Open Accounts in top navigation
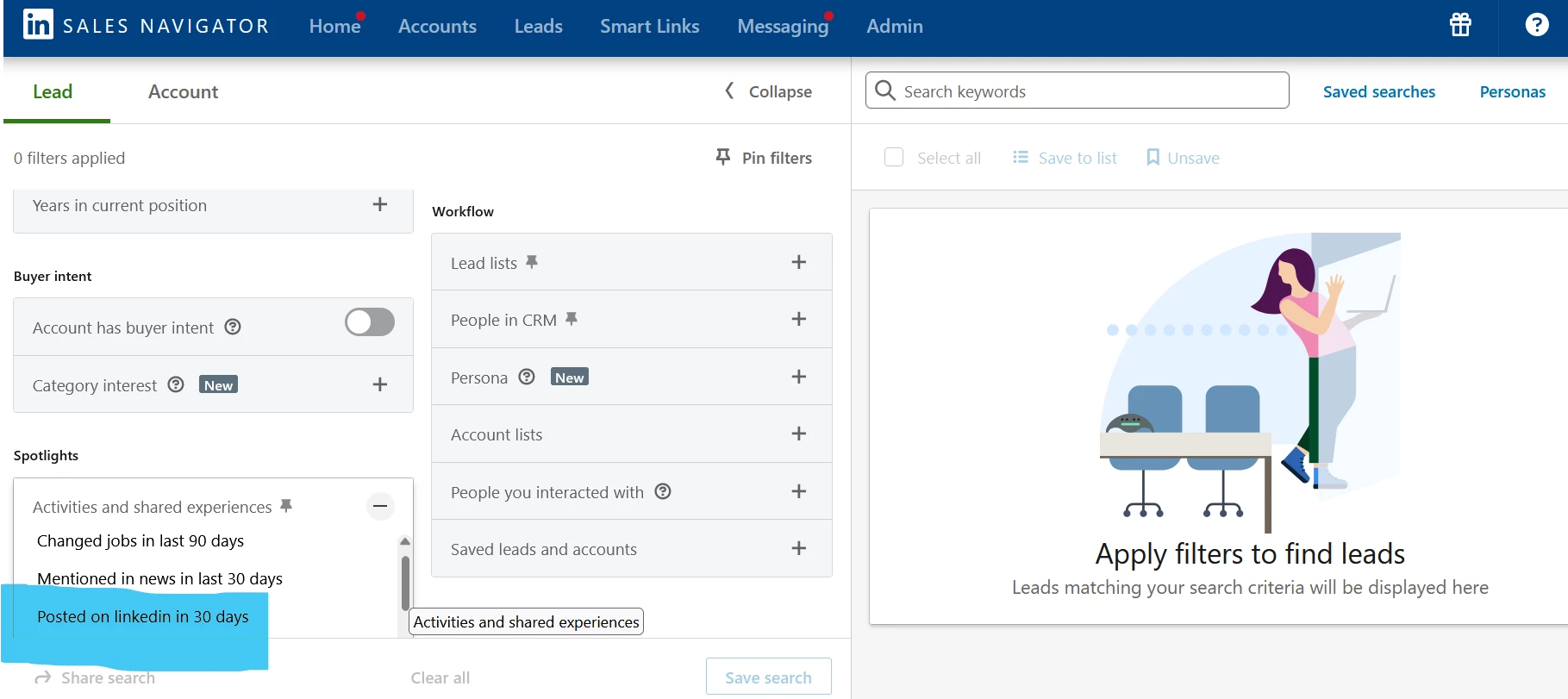Screen dimensions: 1568x699 437,26
